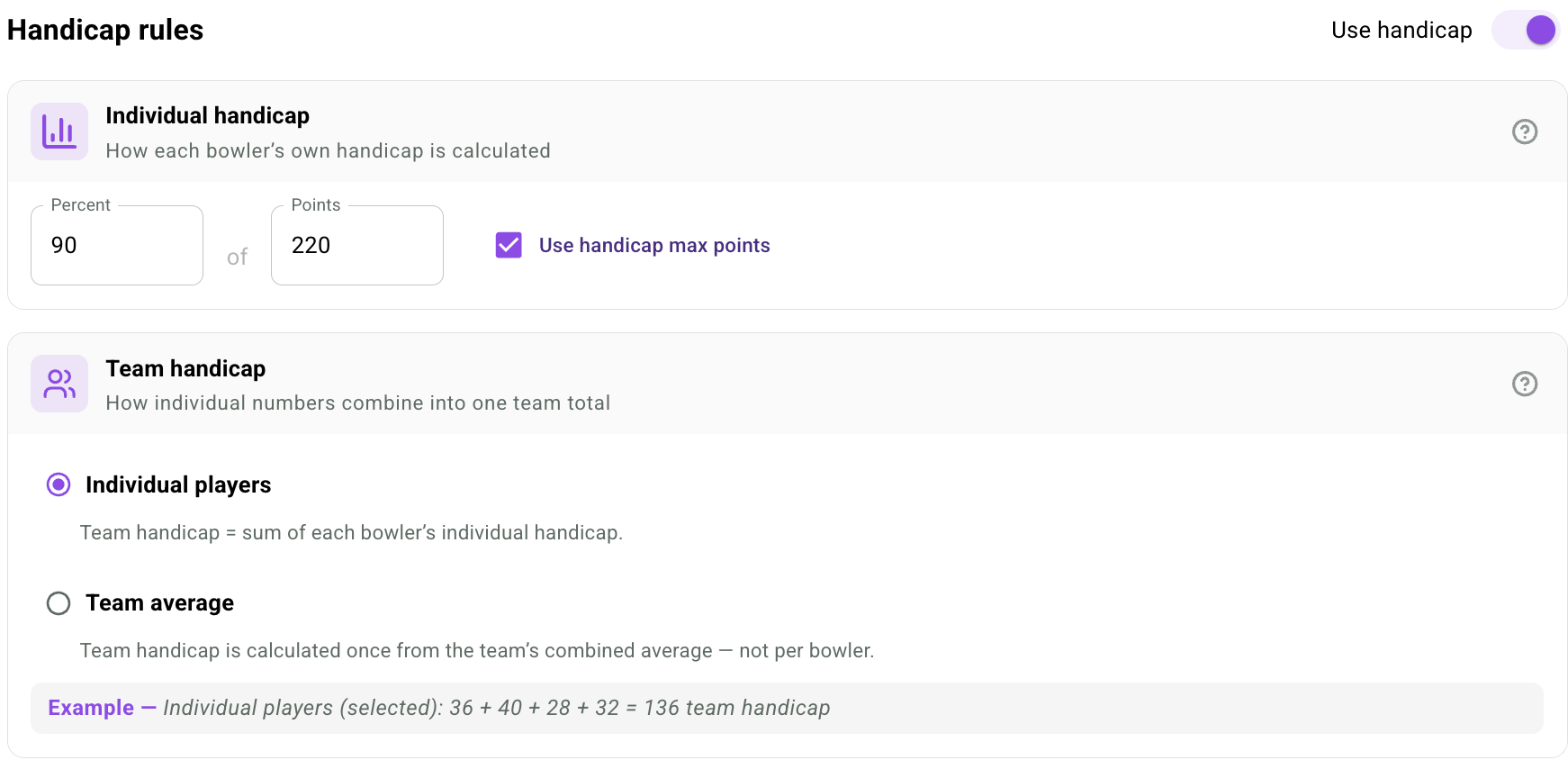Open help for Team handicap section

point(1524,384)
